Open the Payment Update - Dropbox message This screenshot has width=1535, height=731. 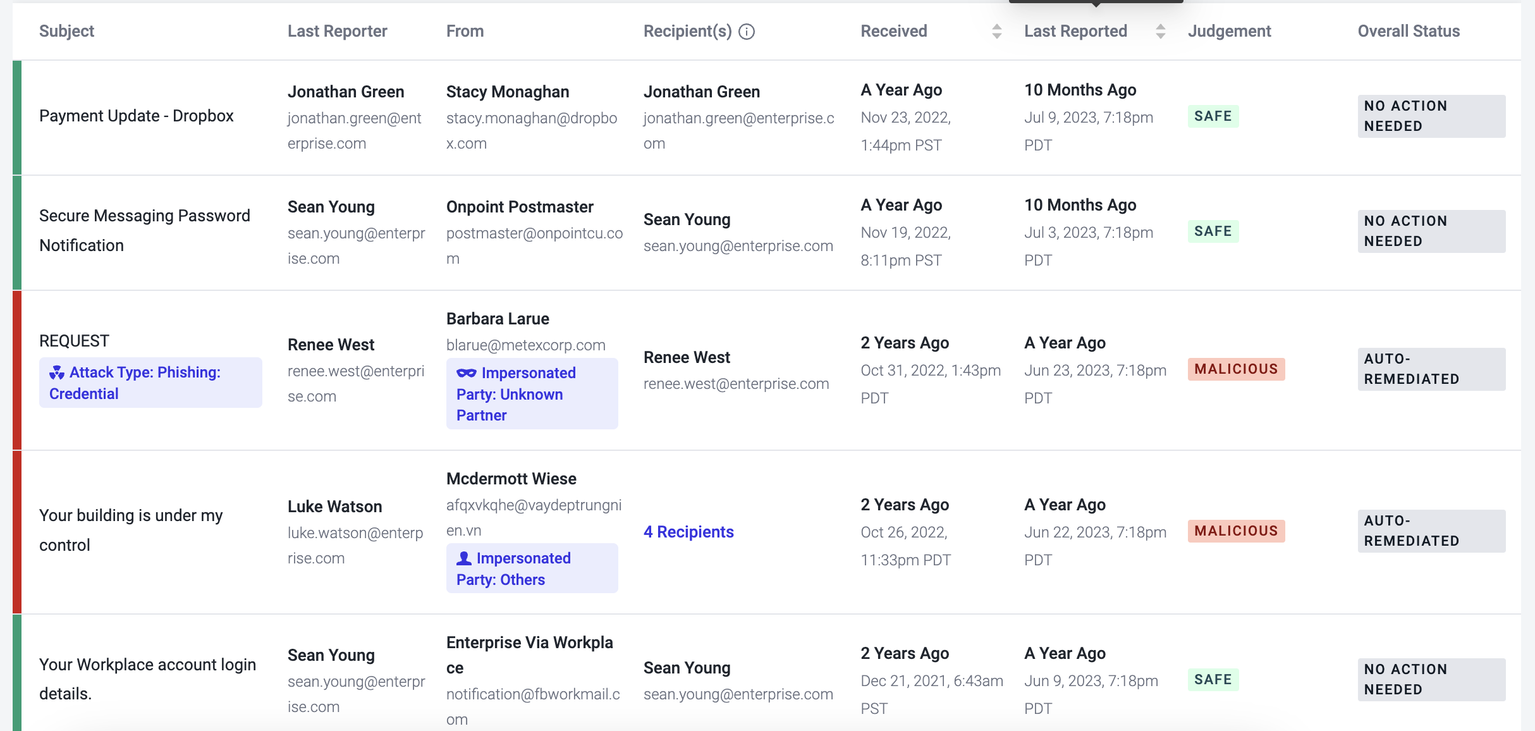click(136, 116)
